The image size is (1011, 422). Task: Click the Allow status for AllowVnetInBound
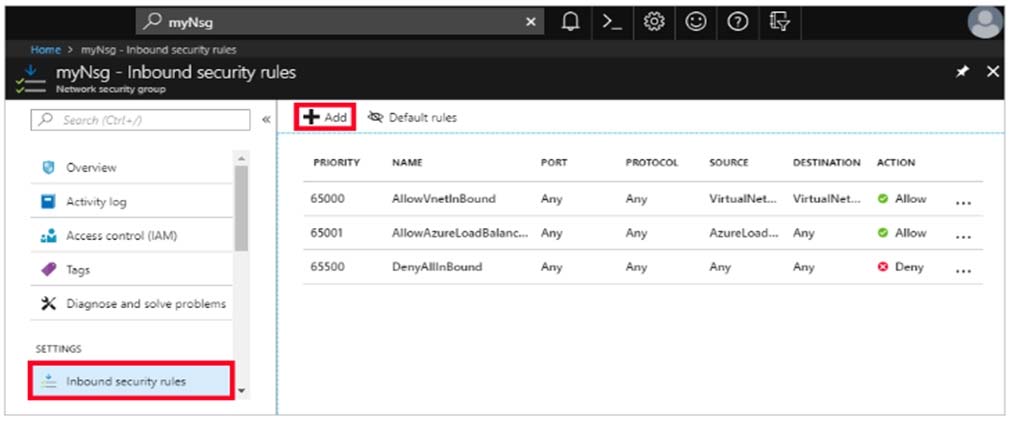[x=902, y=199]
